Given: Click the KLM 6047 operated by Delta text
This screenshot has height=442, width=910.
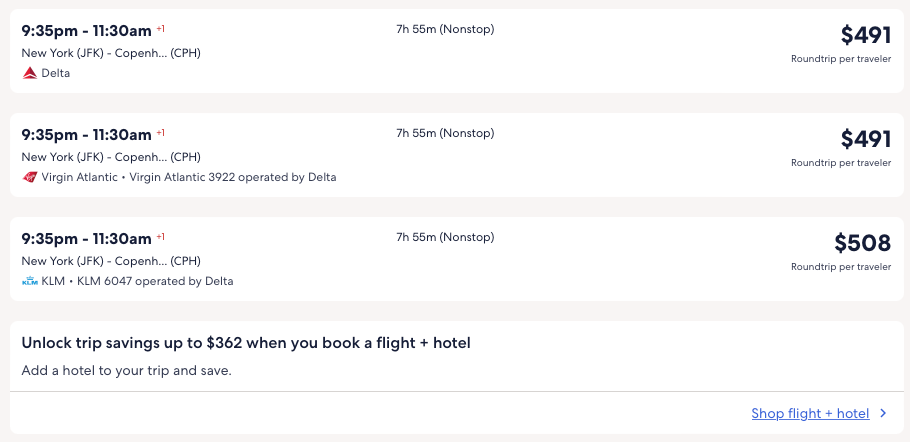Looking at the screenshot, I should (155, 281).
